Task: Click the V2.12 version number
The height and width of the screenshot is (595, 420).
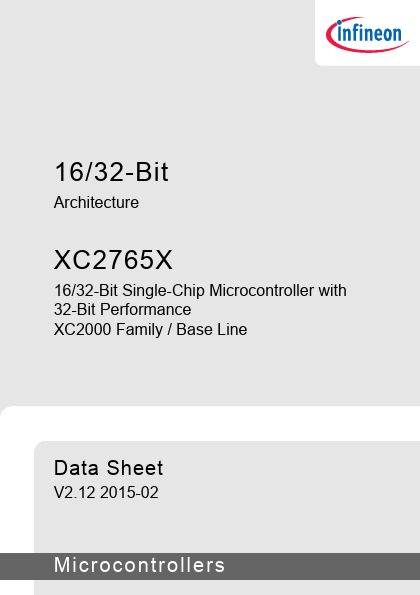Action: click(74, 493)
